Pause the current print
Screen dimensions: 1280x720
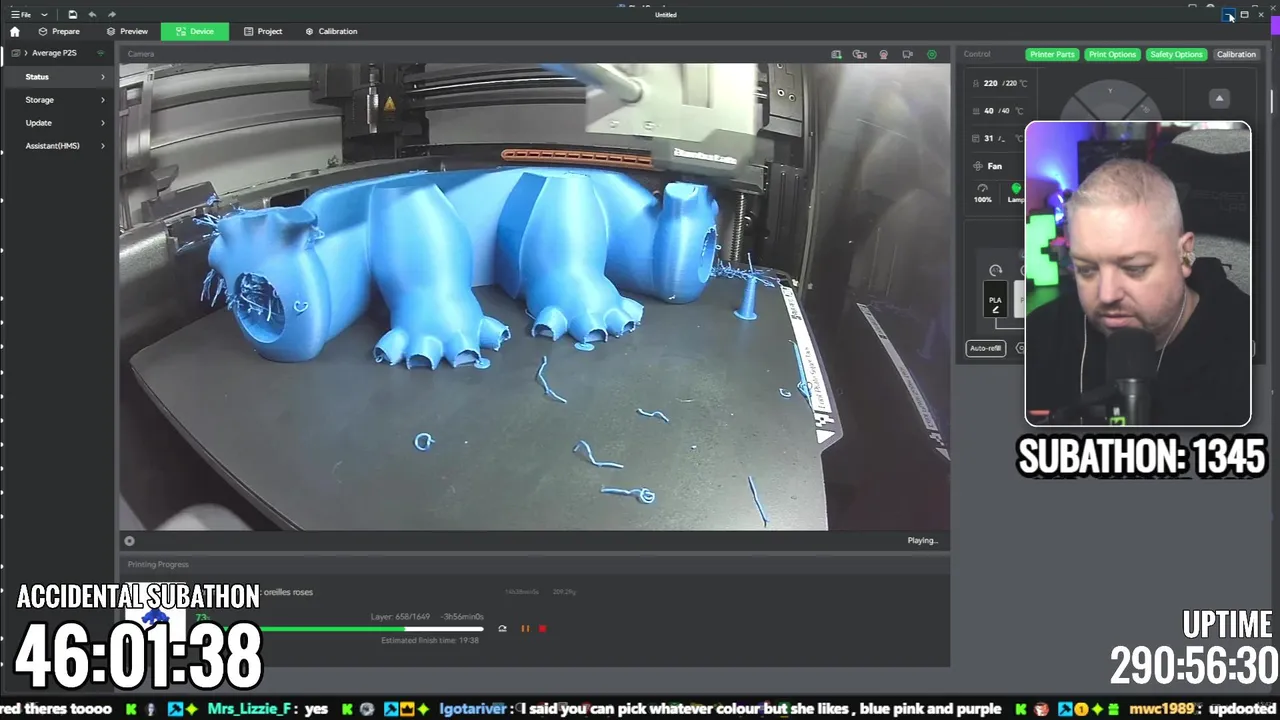click(525, 629)
